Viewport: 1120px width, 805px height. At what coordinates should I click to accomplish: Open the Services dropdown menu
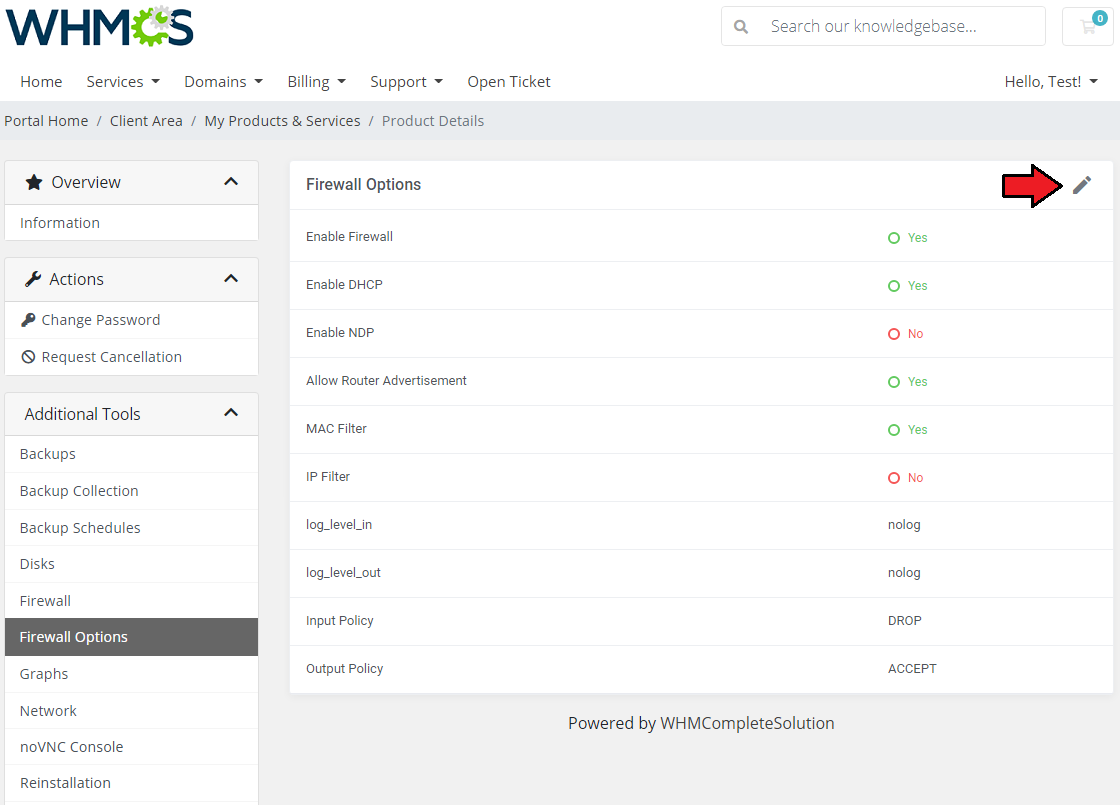tap(123, 82)
